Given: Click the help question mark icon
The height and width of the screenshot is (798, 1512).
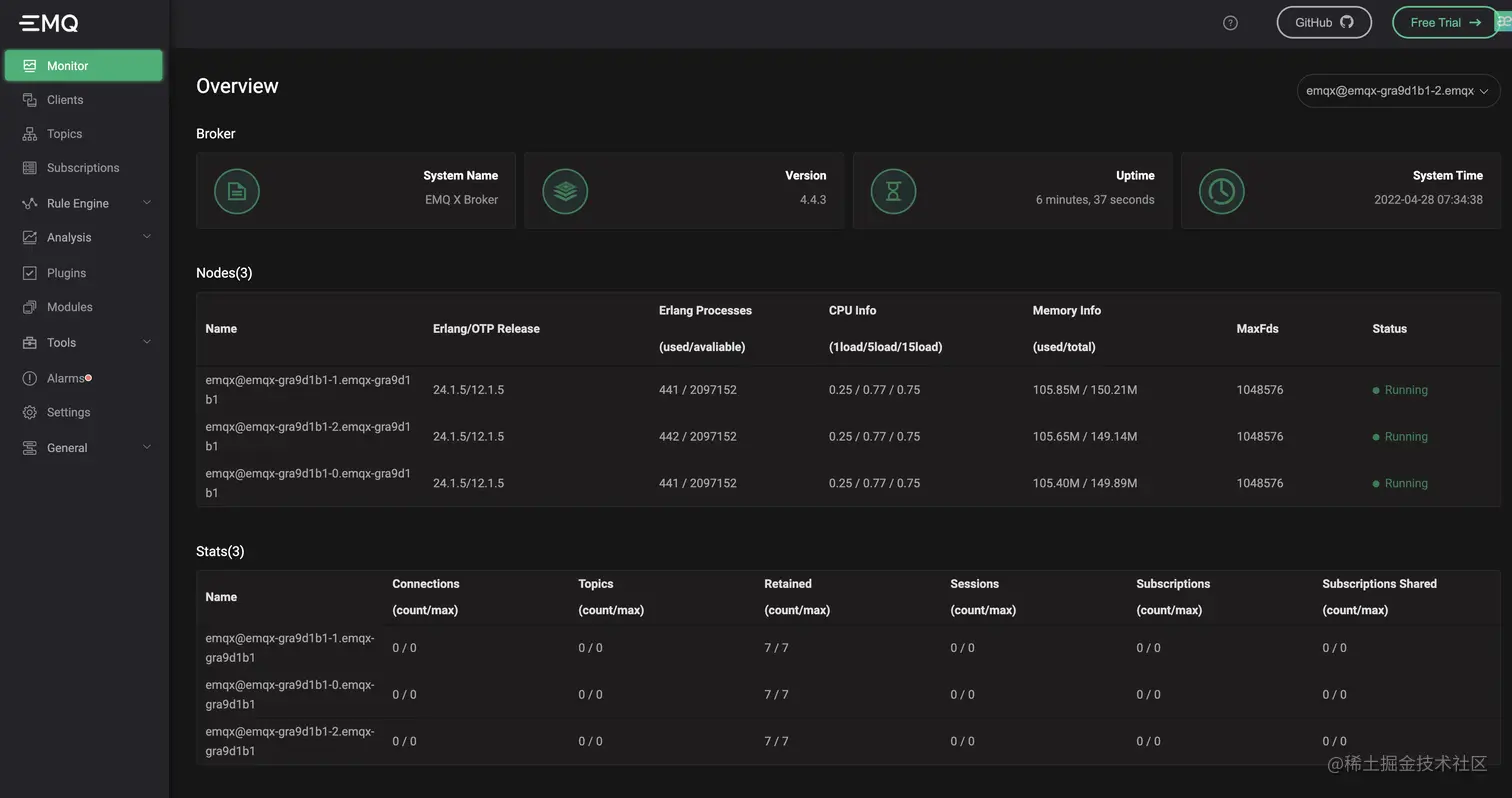Looking at the screenshot, I should 1230,23.
